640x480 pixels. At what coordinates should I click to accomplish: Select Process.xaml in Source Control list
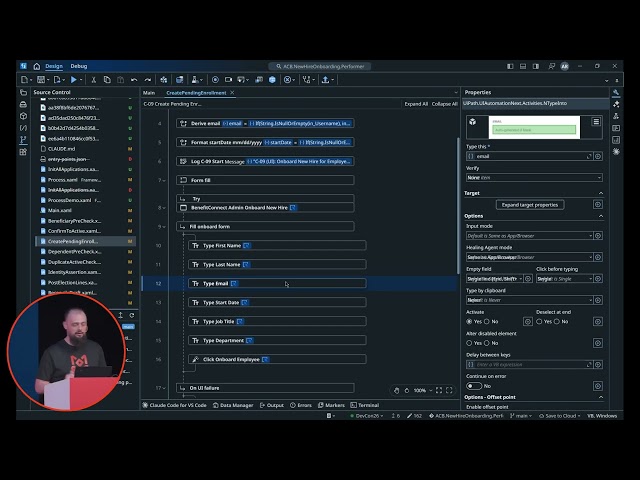click(87, 180)
